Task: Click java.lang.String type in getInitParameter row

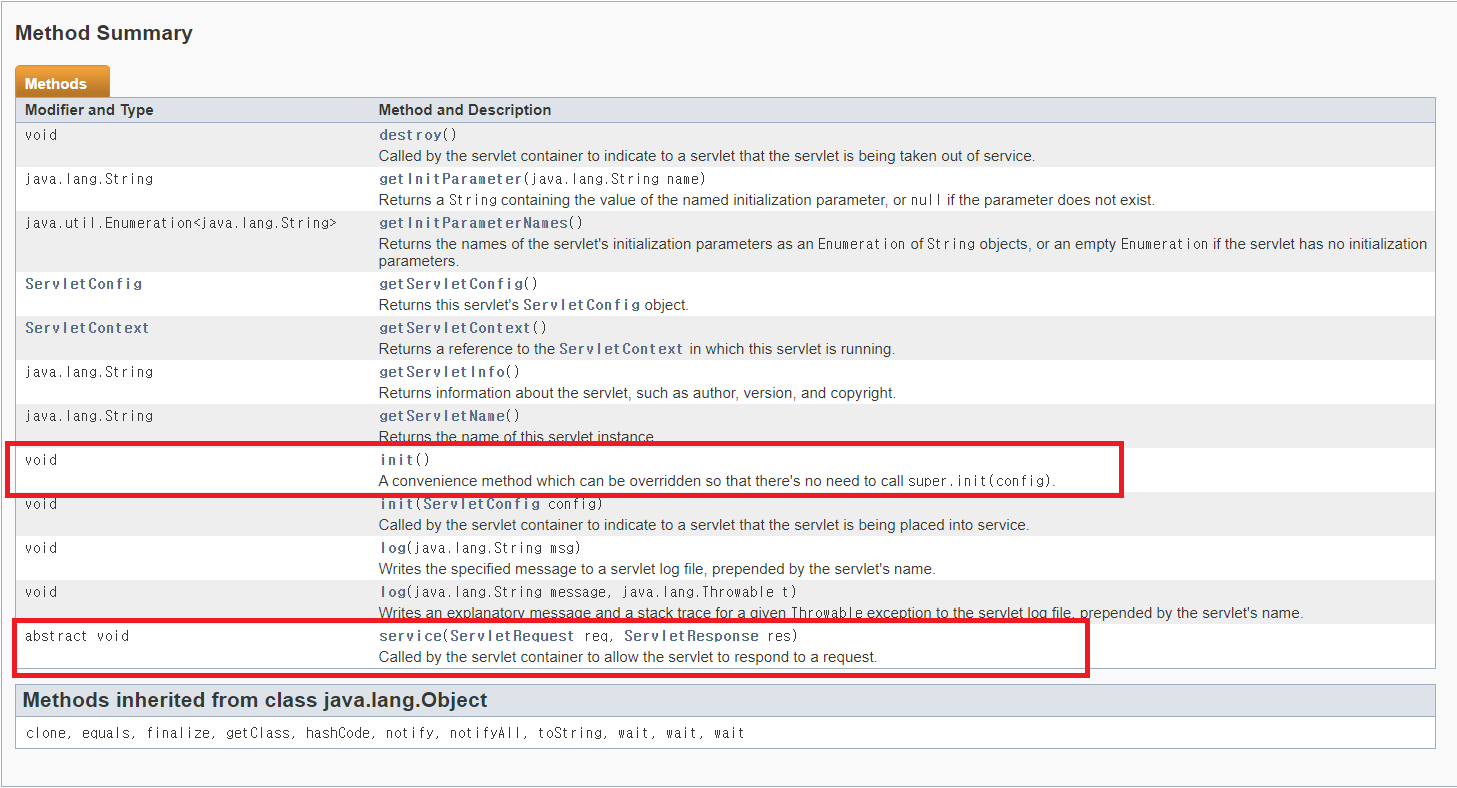Action: pos(89,179)
